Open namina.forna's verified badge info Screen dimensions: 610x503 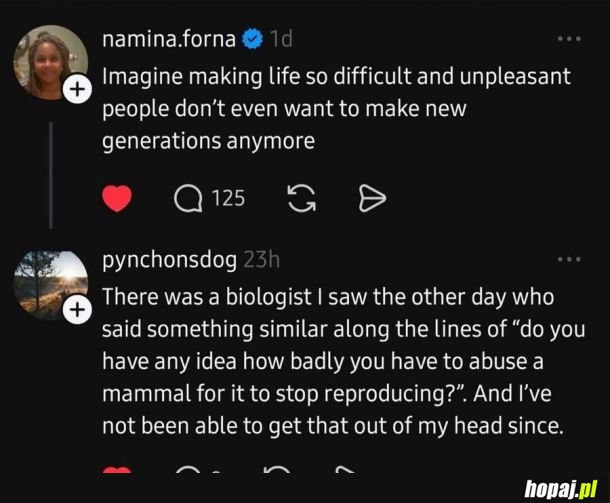coord(253,39)
